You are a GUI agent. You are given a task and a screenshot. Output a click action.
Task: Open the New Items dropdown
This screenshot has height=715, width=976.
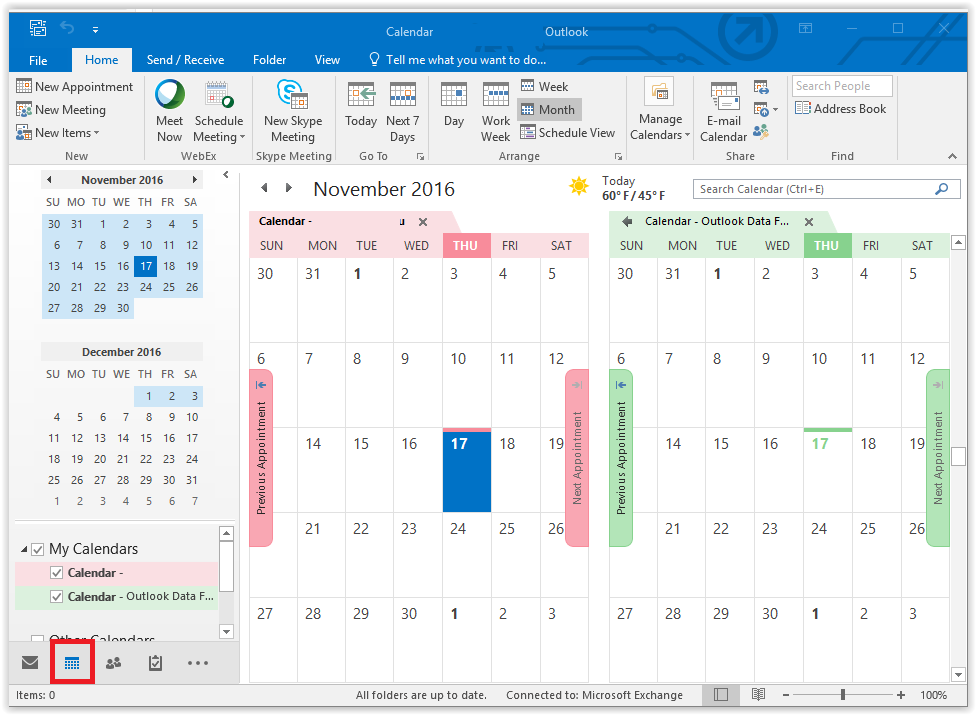58,133
